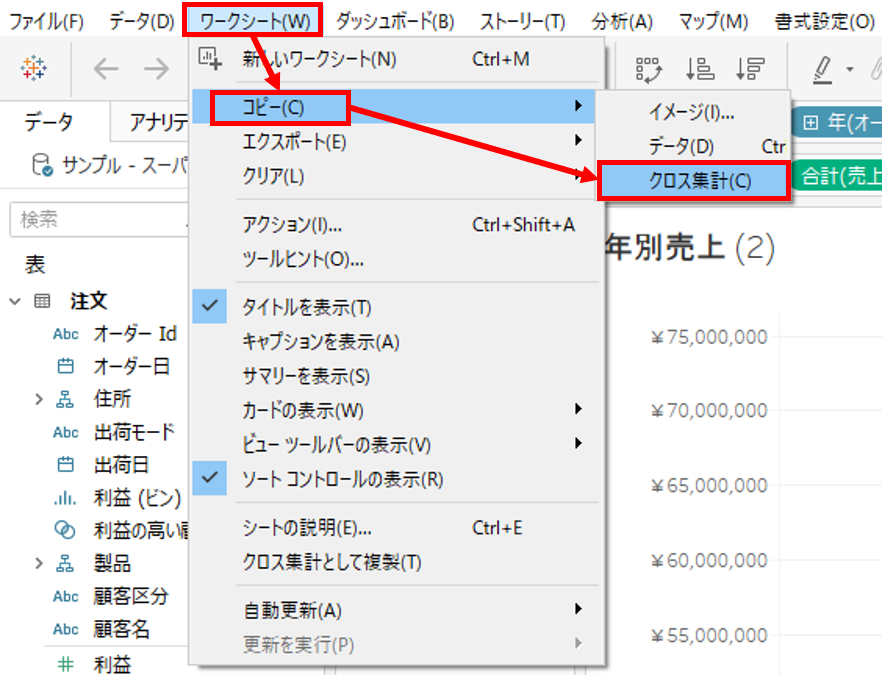This screenshot has height=675, width=882.
Task: Click the Tableau logo in the top-left corner
Action: click(35, 68)
